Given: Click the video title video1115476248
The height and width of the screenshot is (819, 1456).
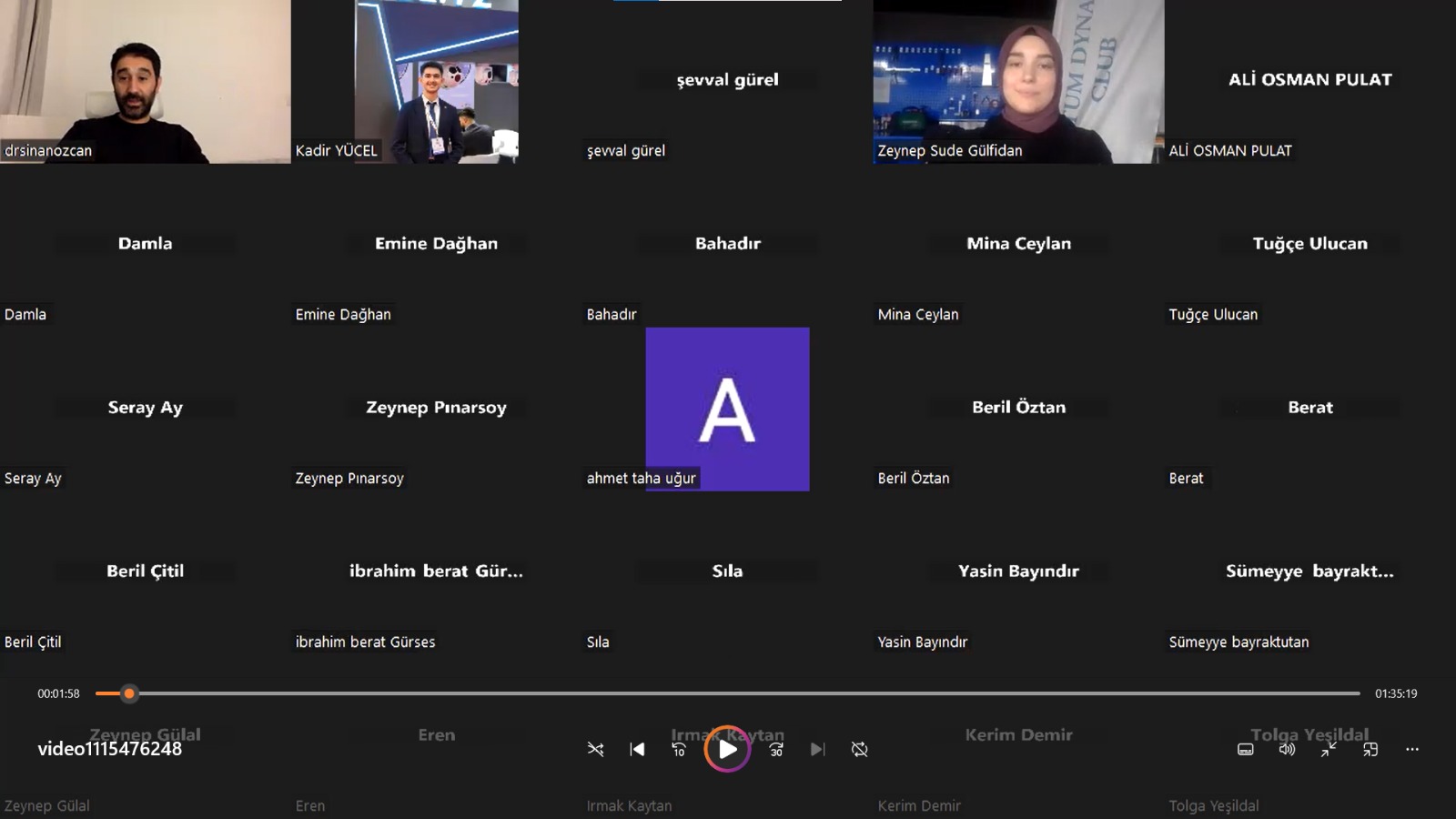Looking at the screenshot, I should tap(109, 749).
